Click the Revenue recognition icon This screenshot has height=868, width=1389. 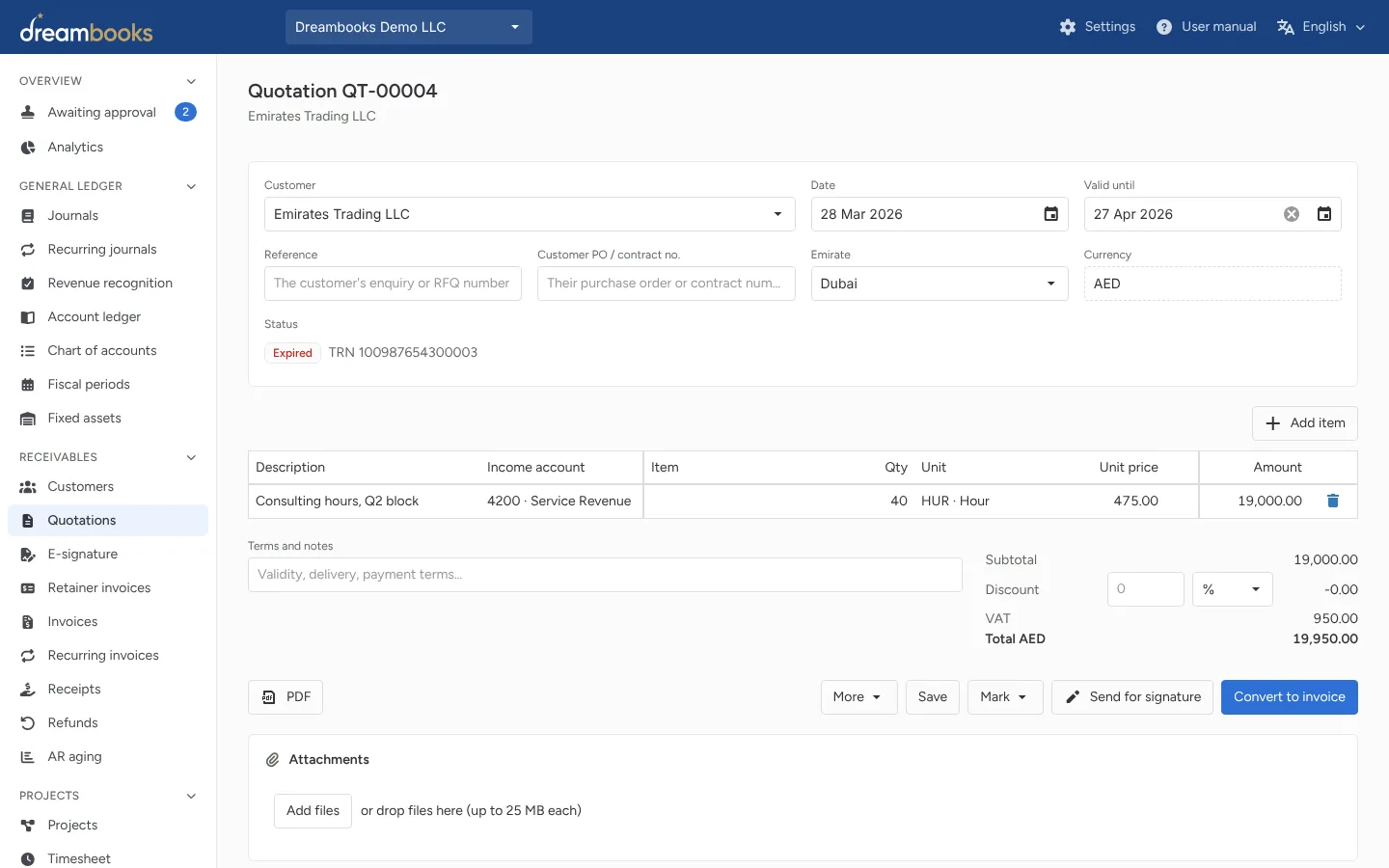(x=28, y=284)
